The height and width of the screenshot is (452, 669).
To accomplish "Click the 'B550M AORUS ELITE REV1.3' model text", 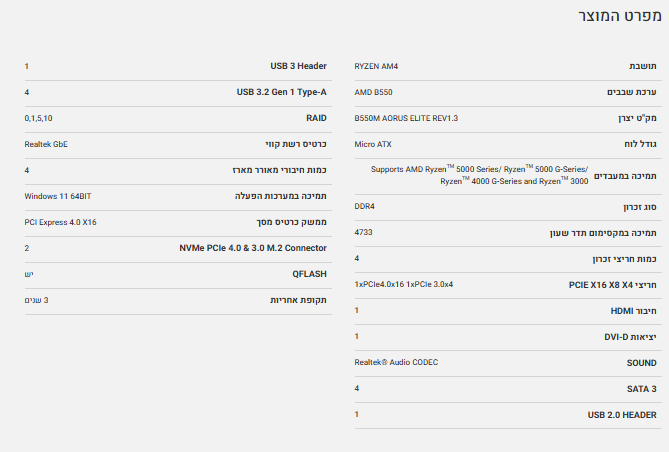I will coord(406,118).
